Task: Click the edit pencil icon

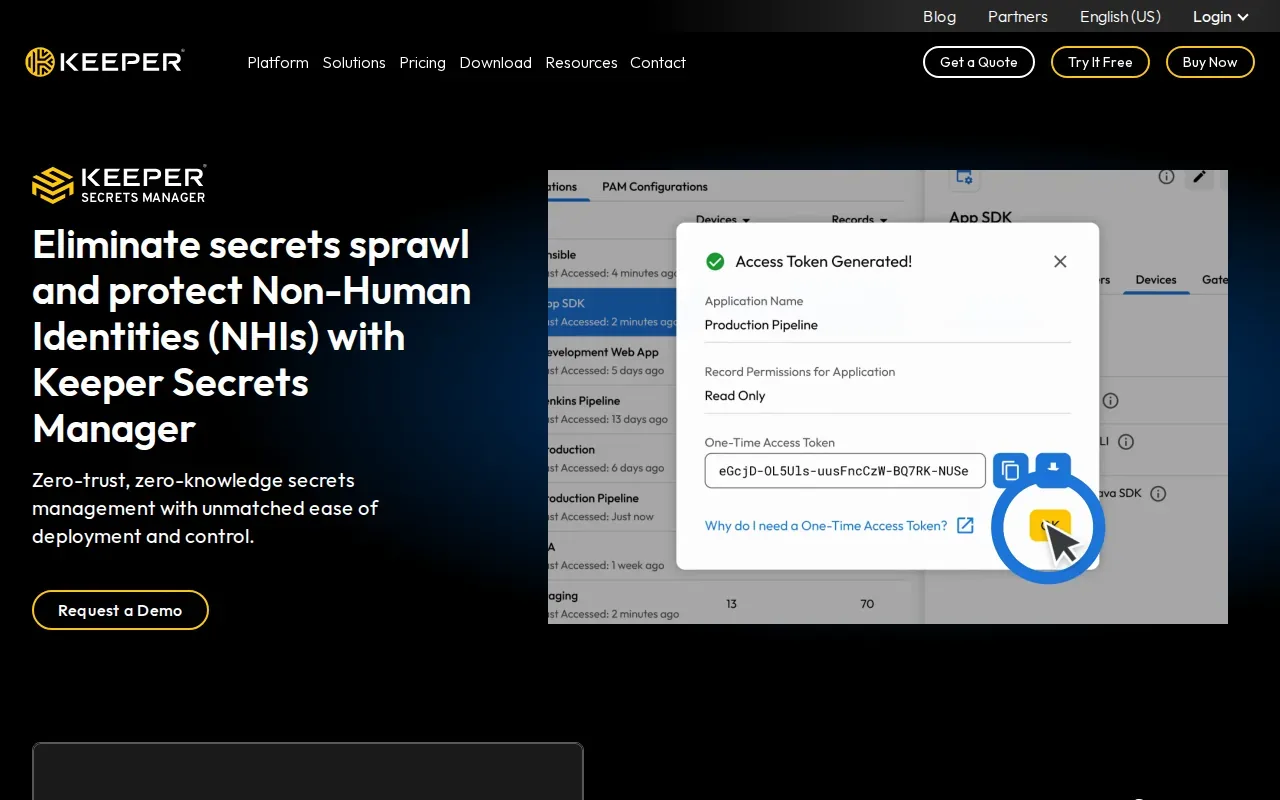Action: point(1200,176)
